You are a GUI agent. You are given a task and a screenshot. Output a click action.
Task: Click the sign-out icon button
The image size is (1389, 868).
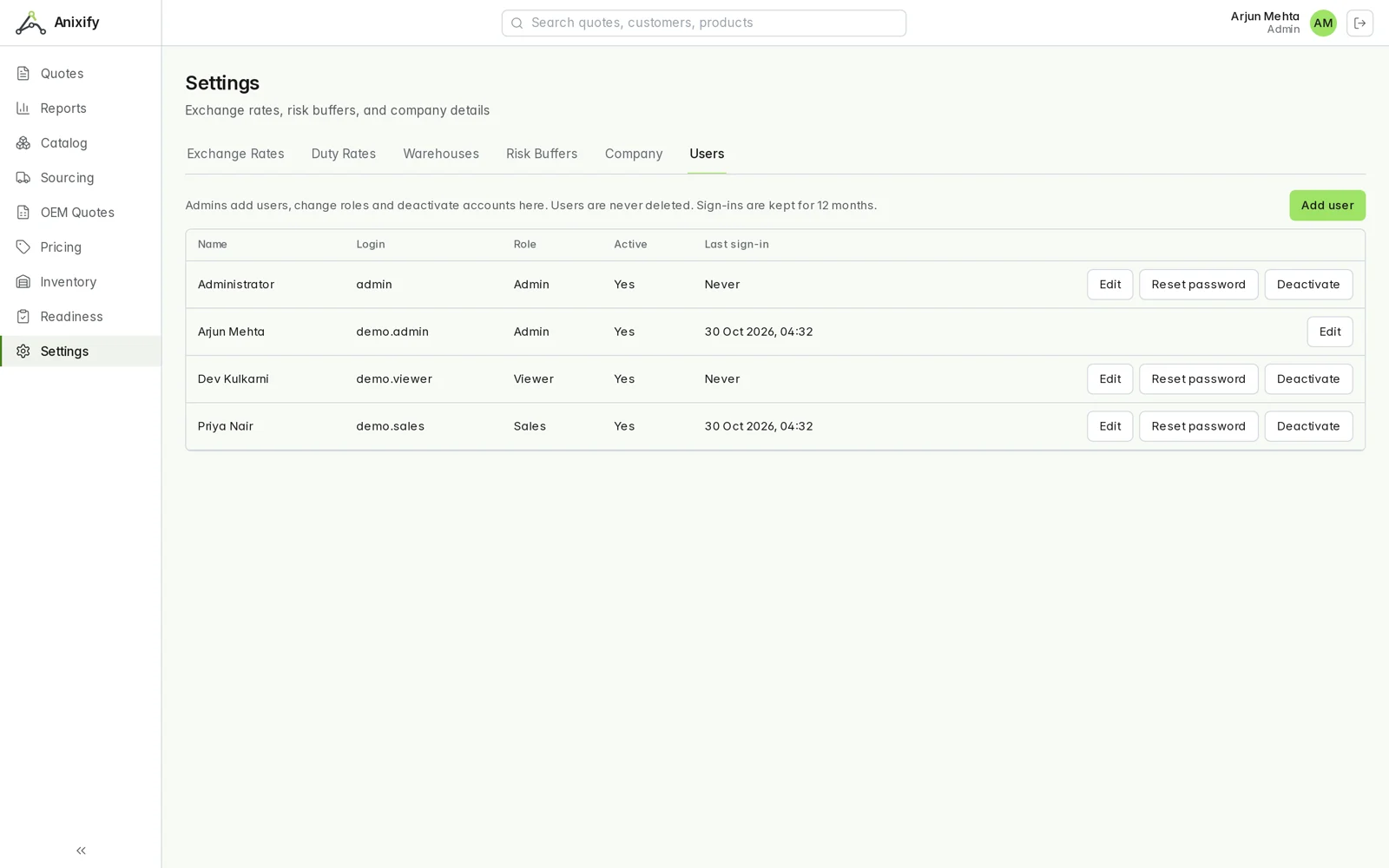coord(1360,23)
